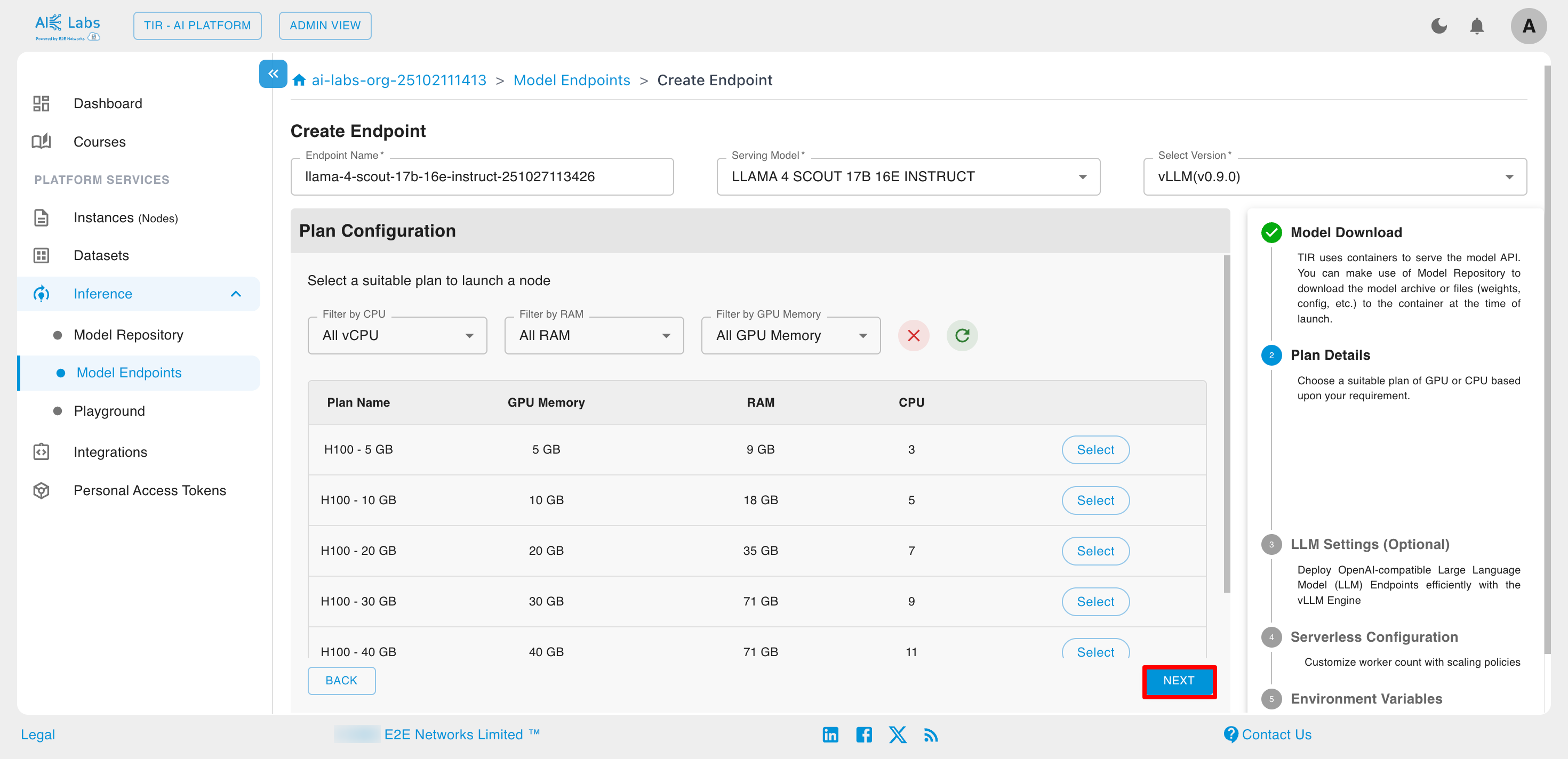Click step 5 Environment Variables circle

coord(1271,699)
